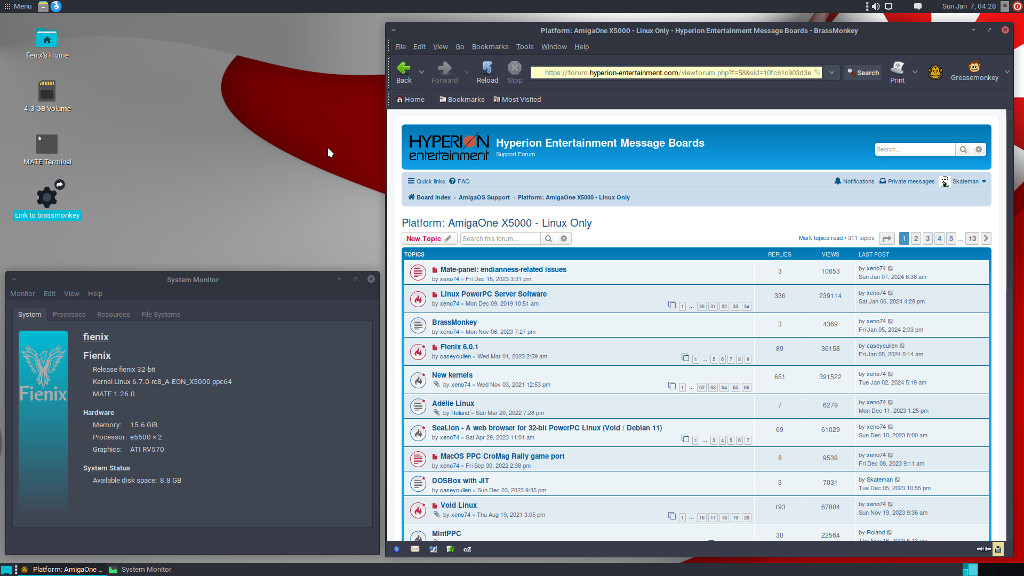Screen dimensions: 1024x576
Task: Open the browser Edit menu
Action: (x=419, y=47)
